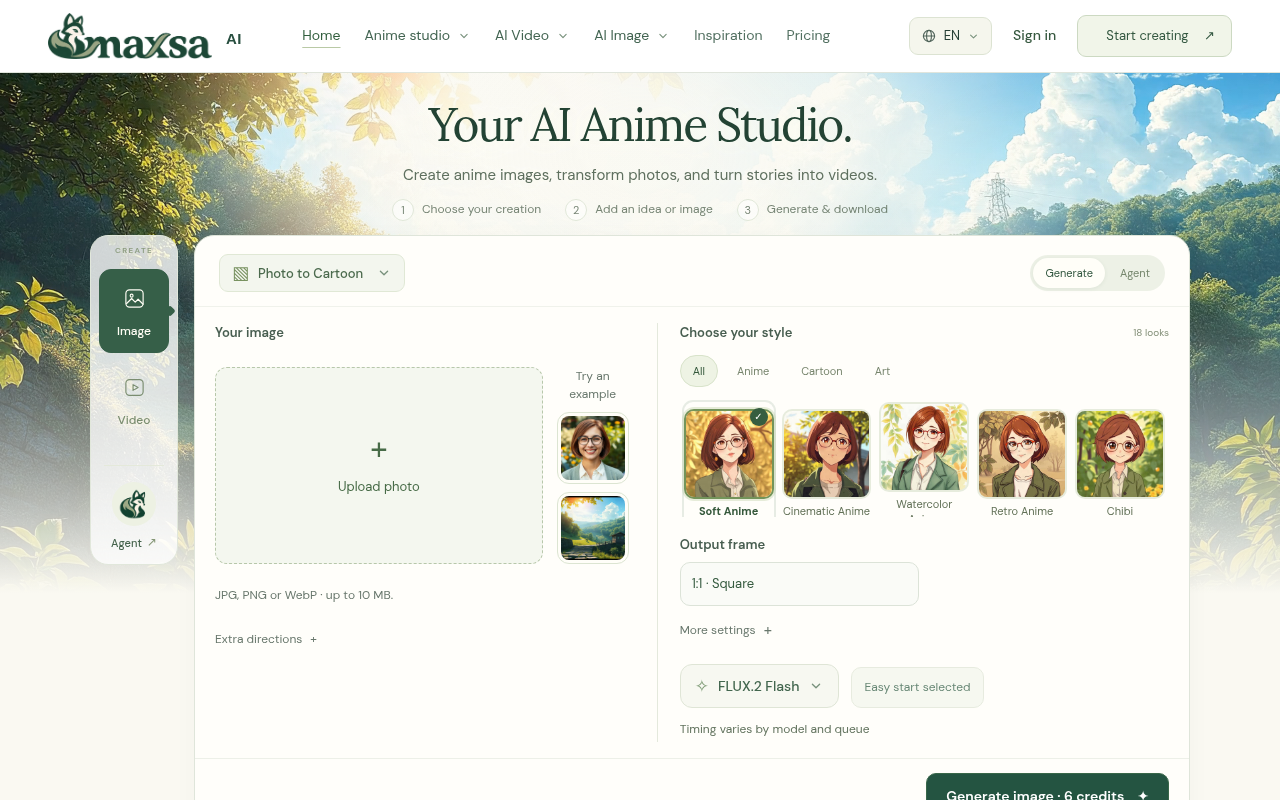The image size is (1280, 800).
Task: Click the globe language icon
Action: pyautogui.click(x=929, y=36)
